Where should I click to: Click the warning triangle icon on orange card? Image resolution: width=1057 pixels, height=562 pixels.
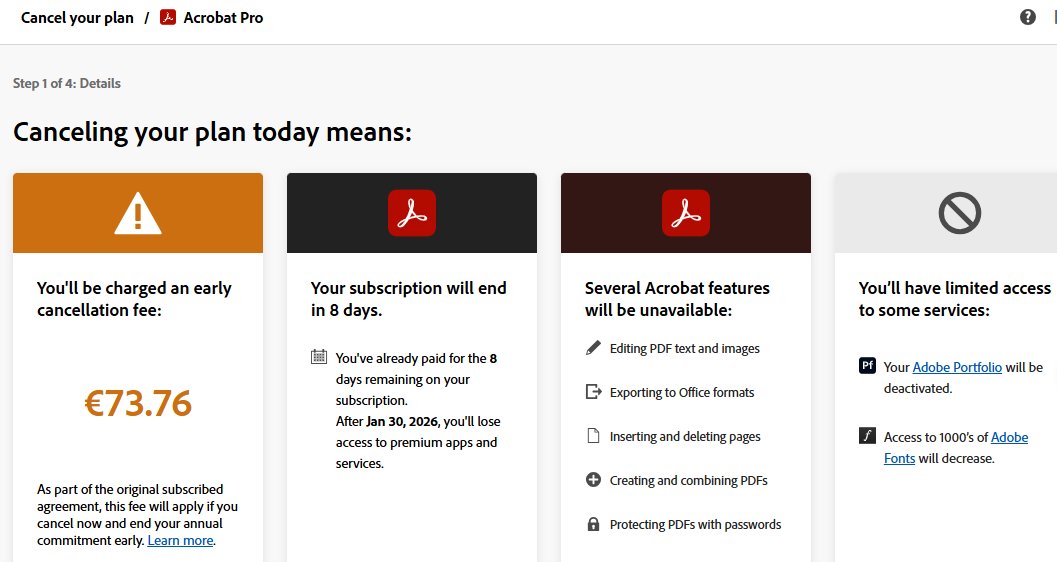138,213
